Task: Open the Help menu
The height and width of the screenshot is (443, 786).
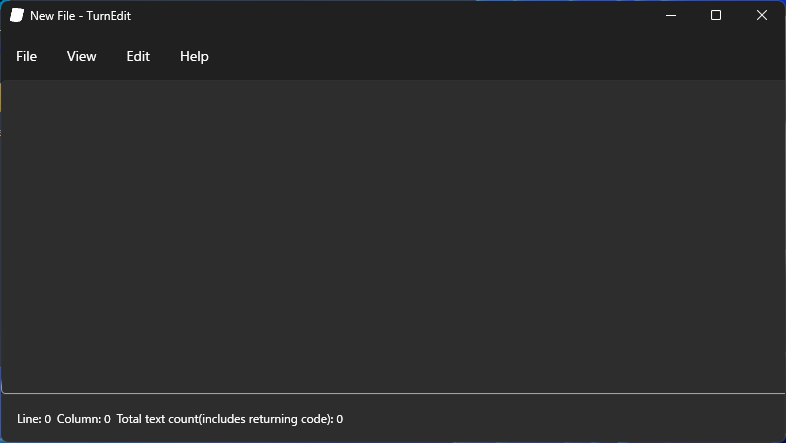Action: [194, 57]
